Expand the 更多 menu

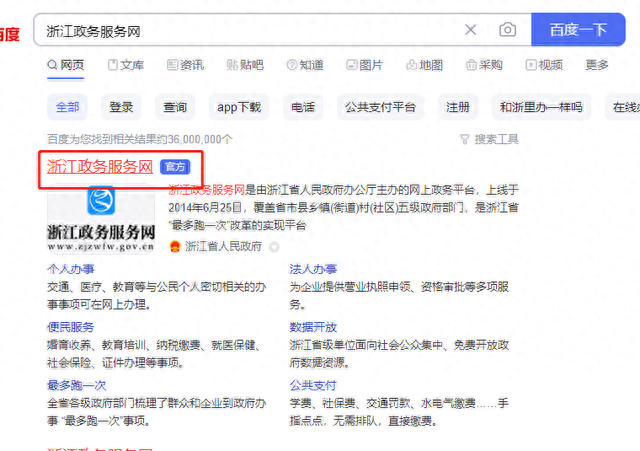596,65
